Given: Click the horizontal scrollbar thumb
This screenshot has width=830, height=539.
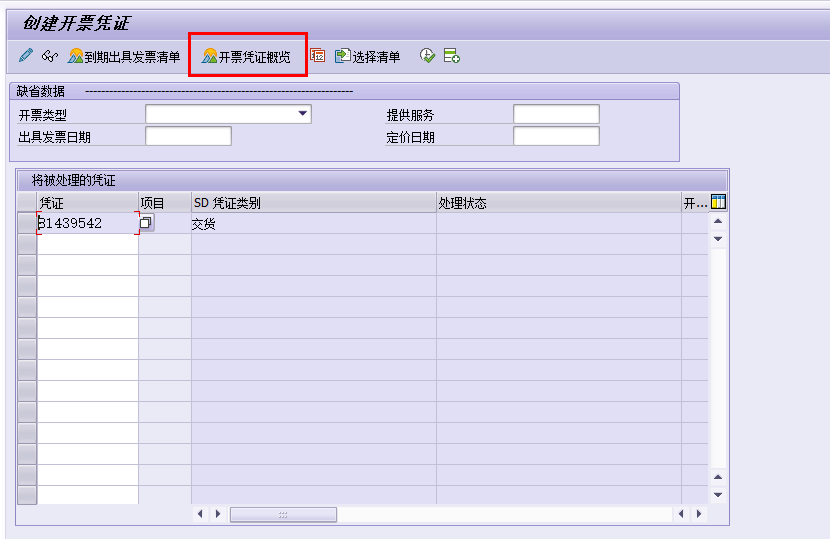Looking at the screenshot, I should pos(283,514).
